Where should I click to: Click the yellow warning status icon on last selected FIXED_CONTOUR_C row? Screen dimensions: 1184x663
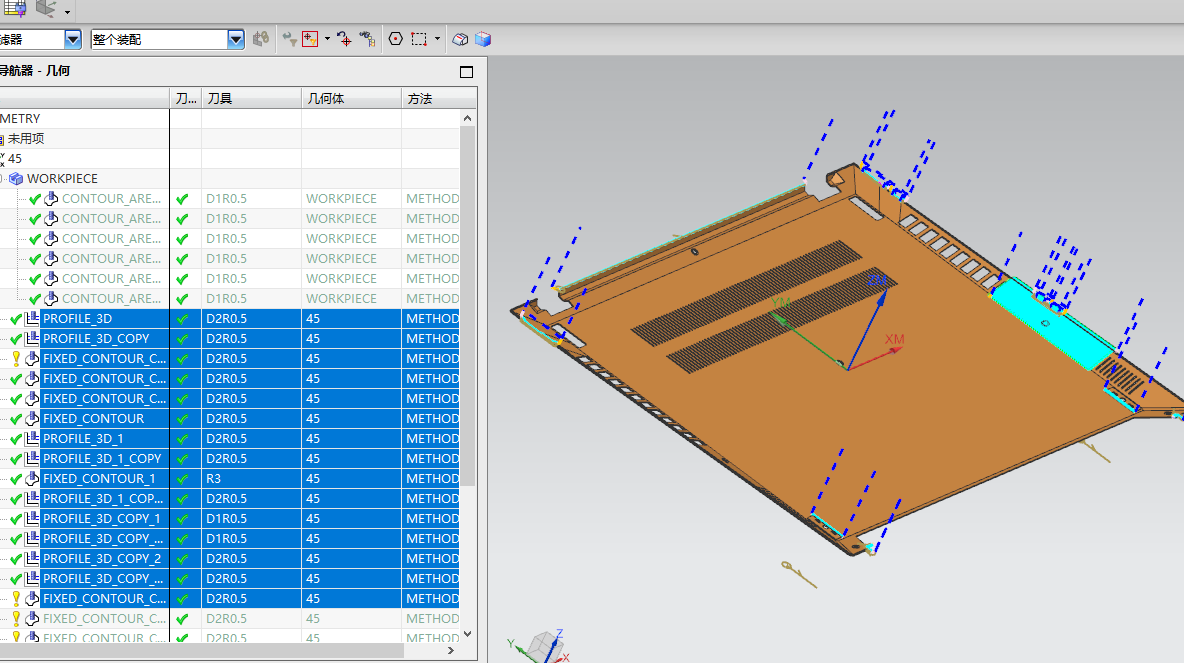(16, 599)
